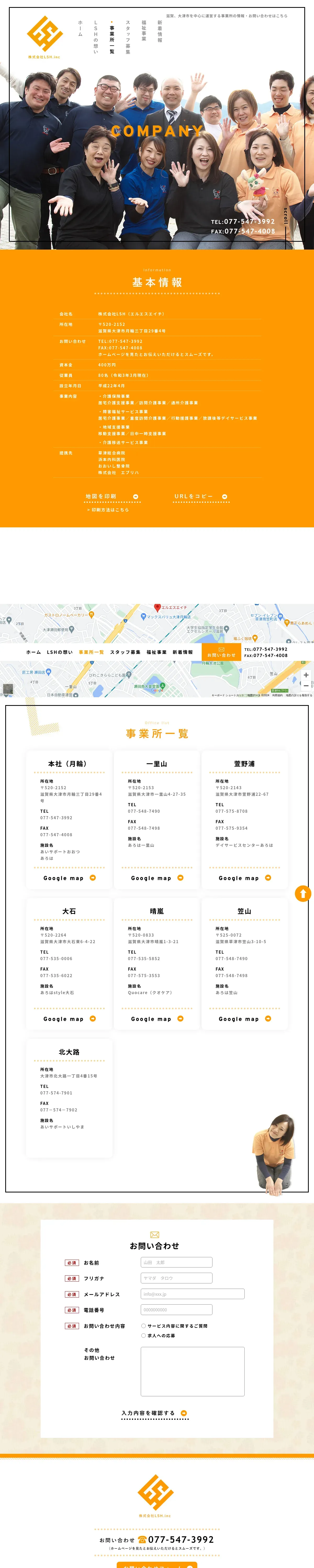Click the arrow icon on 本社（月輪） Google map
This screenshot has width=314, height=1568.
93,878
